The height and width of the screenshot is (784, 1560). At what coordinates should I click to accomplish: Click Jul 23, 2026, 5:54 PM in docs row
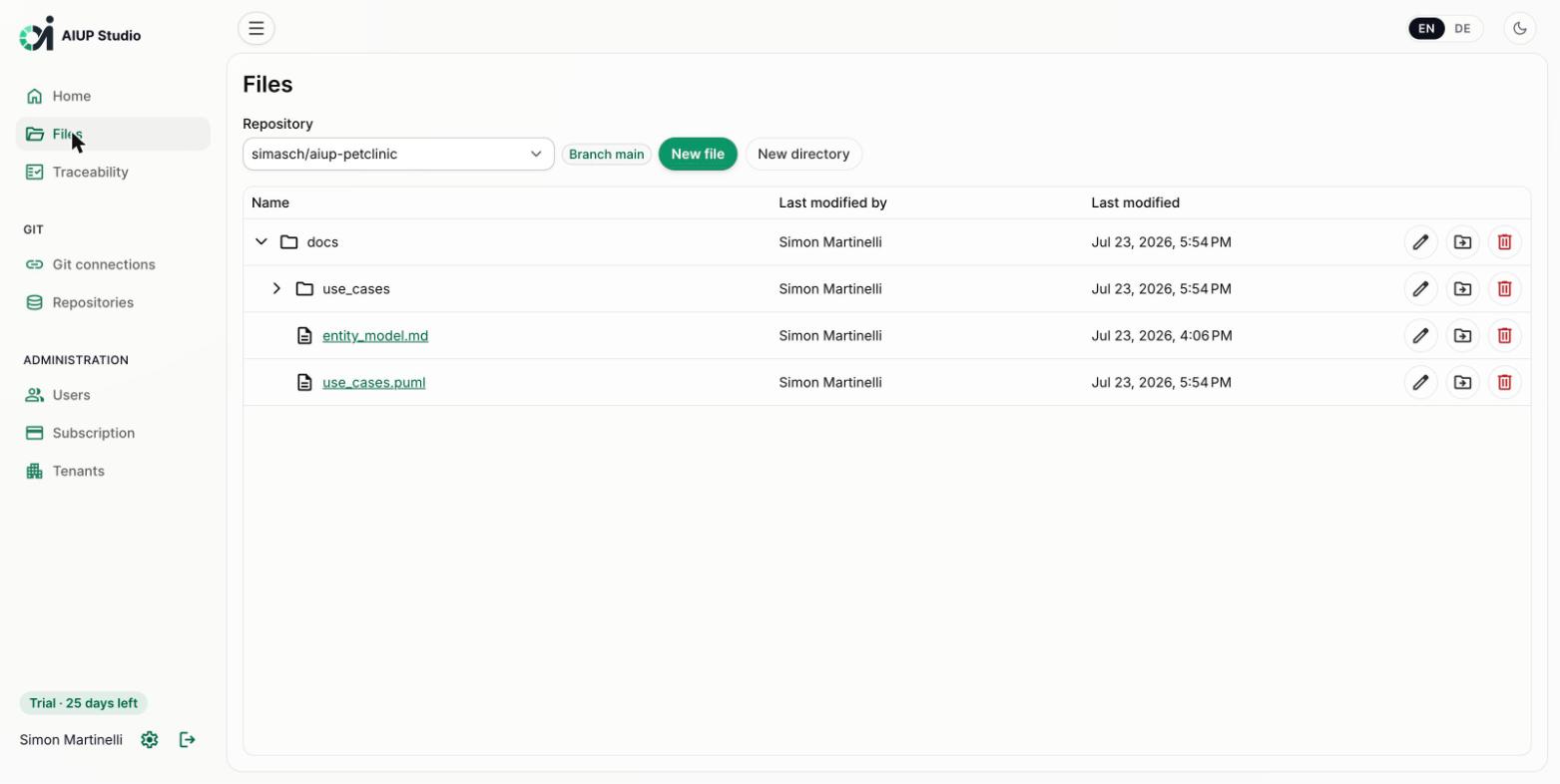(x=1162, y=242)
